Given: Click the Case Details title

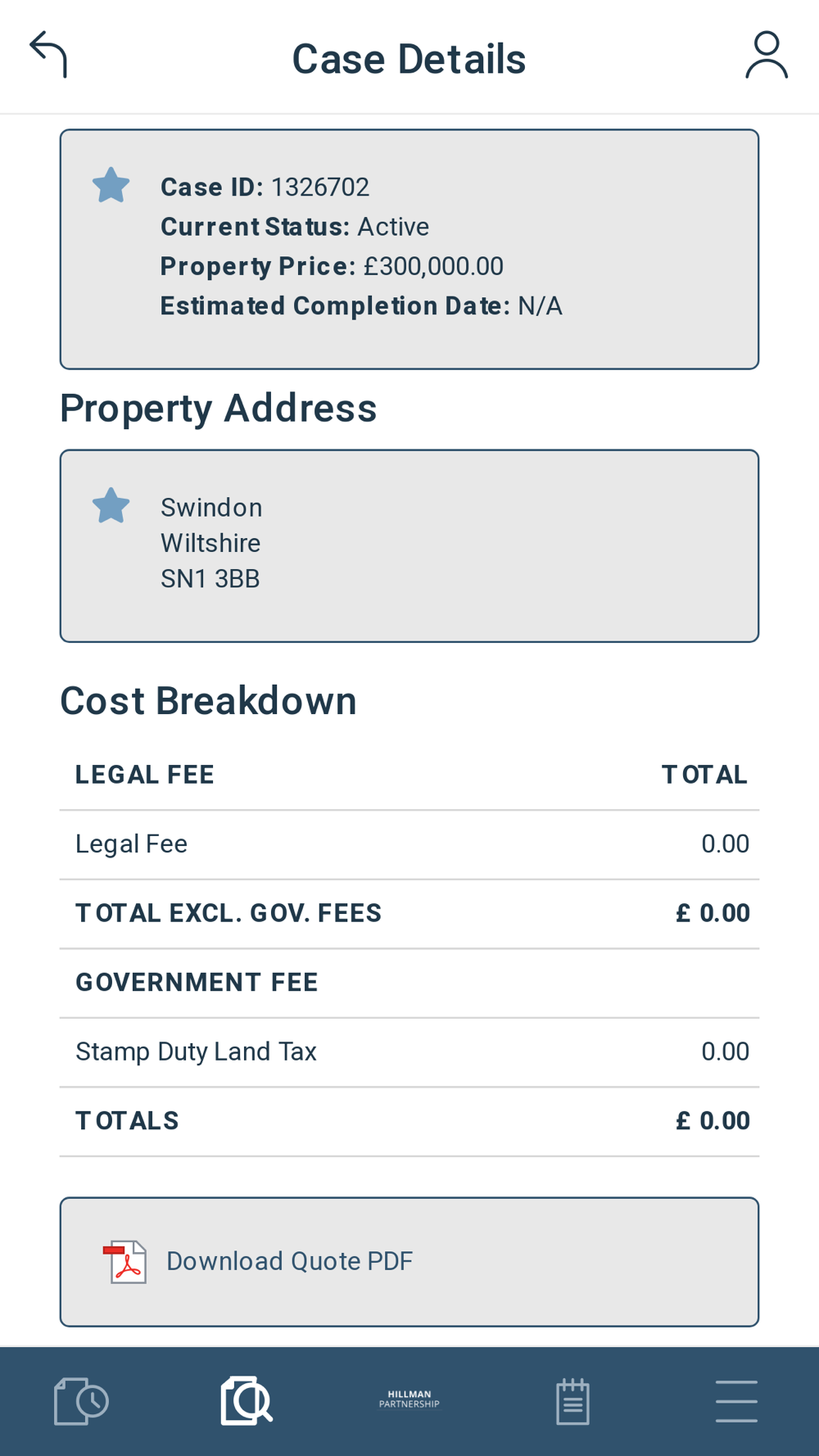Looking at the screenshot, I should (409, 59).
